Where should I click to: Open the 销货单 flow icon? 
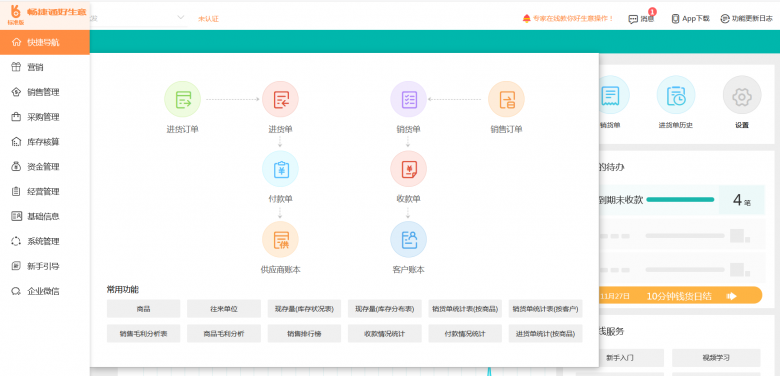coord(408,99)
